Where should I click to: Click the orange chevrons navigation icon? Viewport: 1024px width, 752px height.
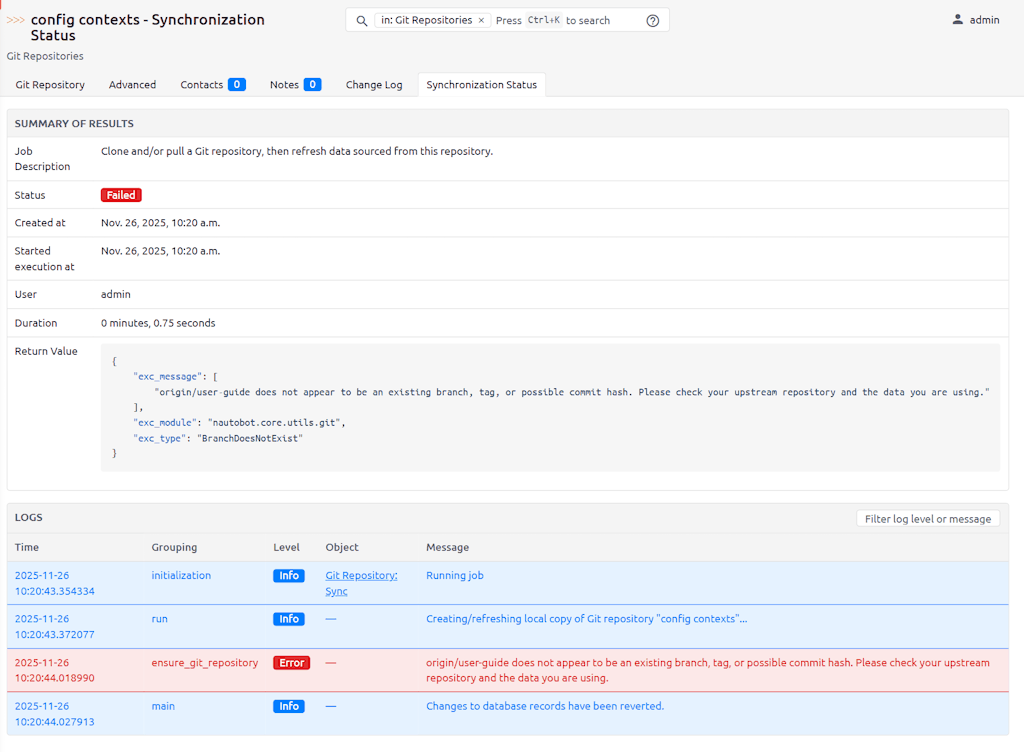[x=16, y=20]
